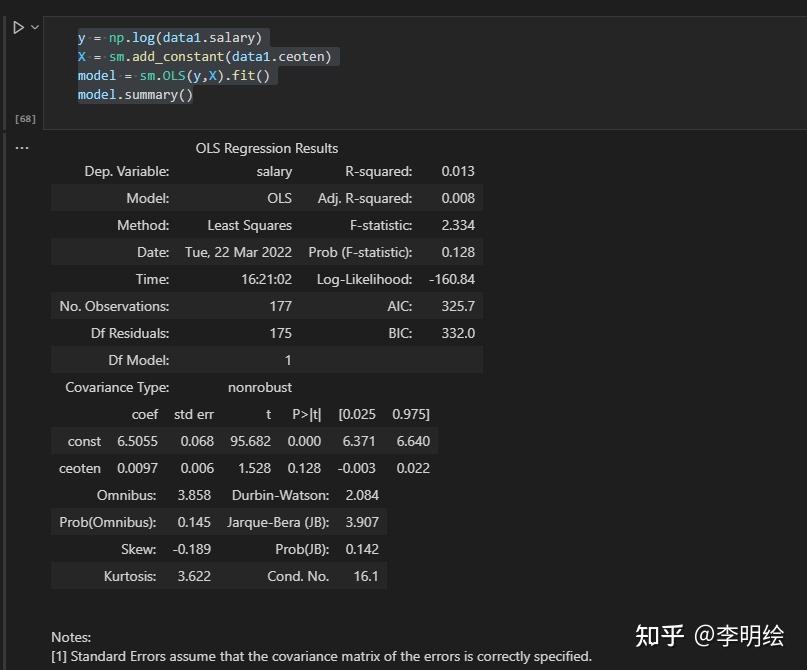The width and height of the screenshot is (807, 670).
Task: Click the date Tue, 22 Mar 2022
Action: pos(238,252)
